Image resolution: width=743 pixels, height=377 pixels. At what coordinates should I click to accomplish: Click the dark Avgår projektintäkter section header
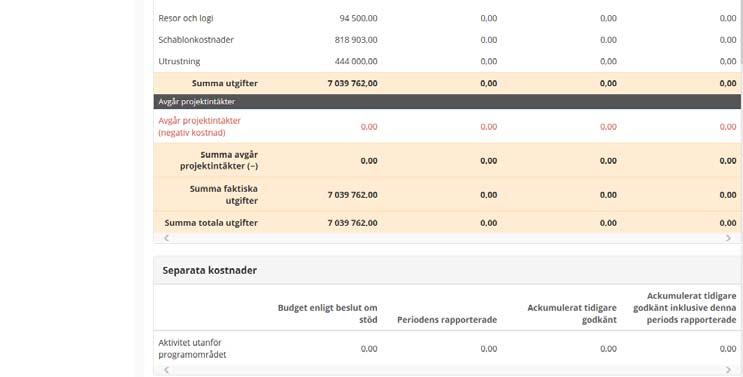(447, 101)
